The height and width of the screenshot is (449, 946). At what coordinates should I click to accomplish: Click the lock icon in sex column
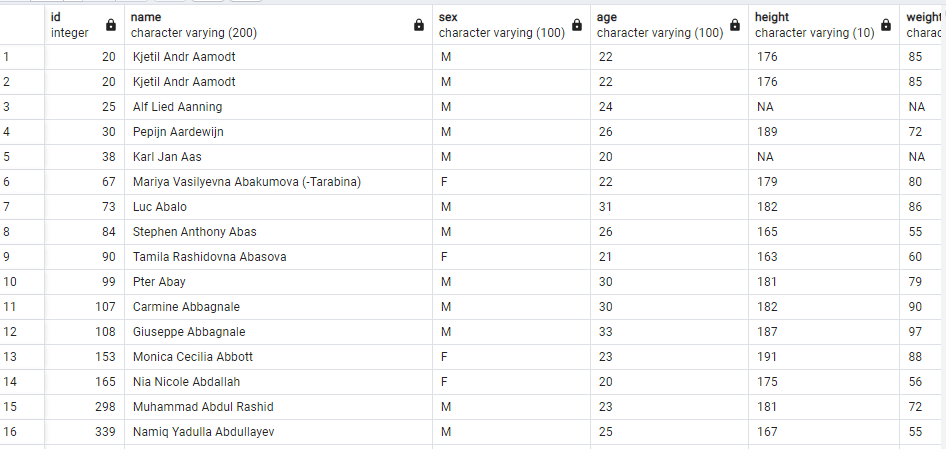pyautogui.click(x=576, y=25)
